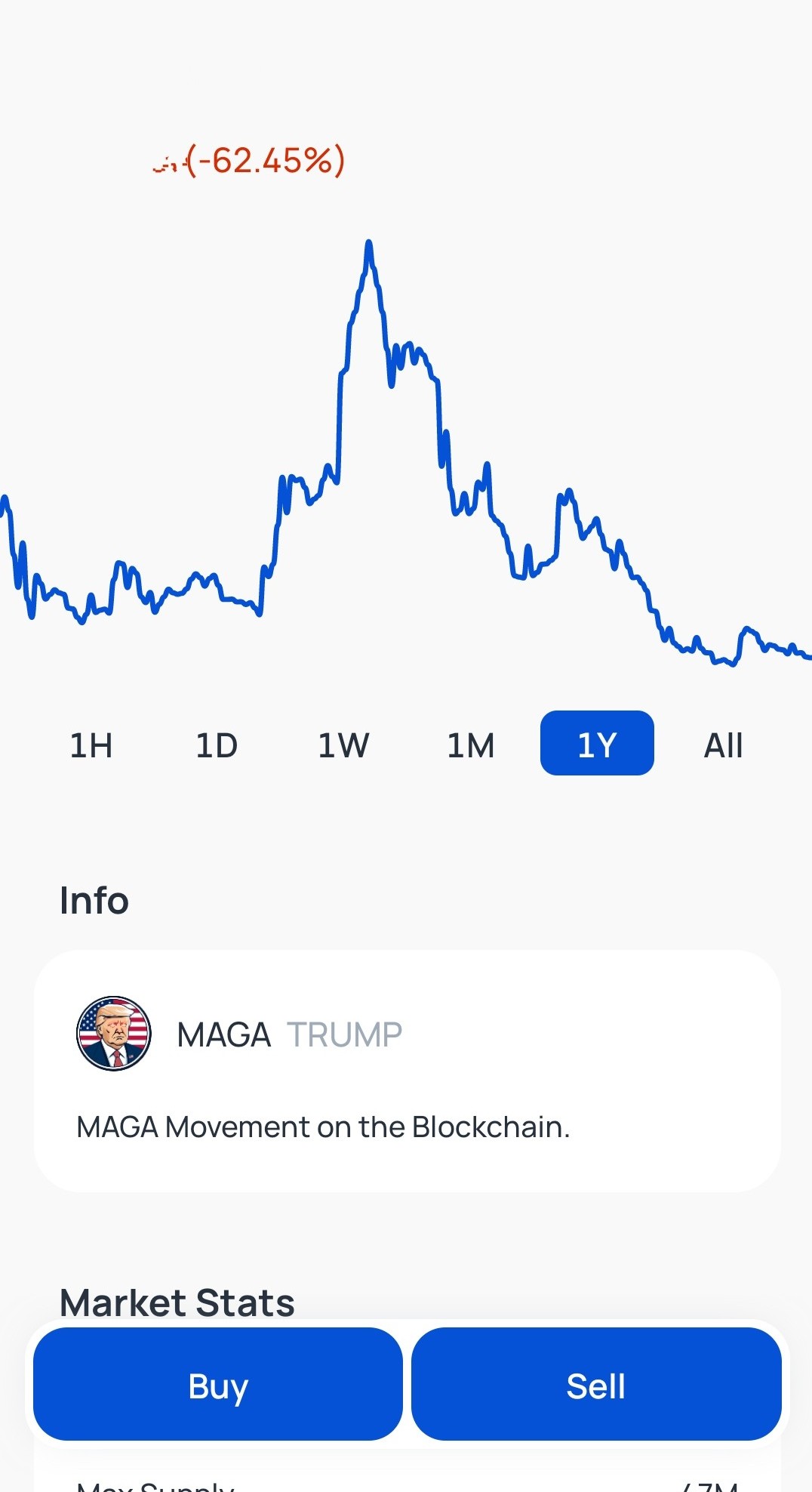Tap the rightmost end of price line
Viewport: 812px width, 1492px height.
click(x=807, y=657)
